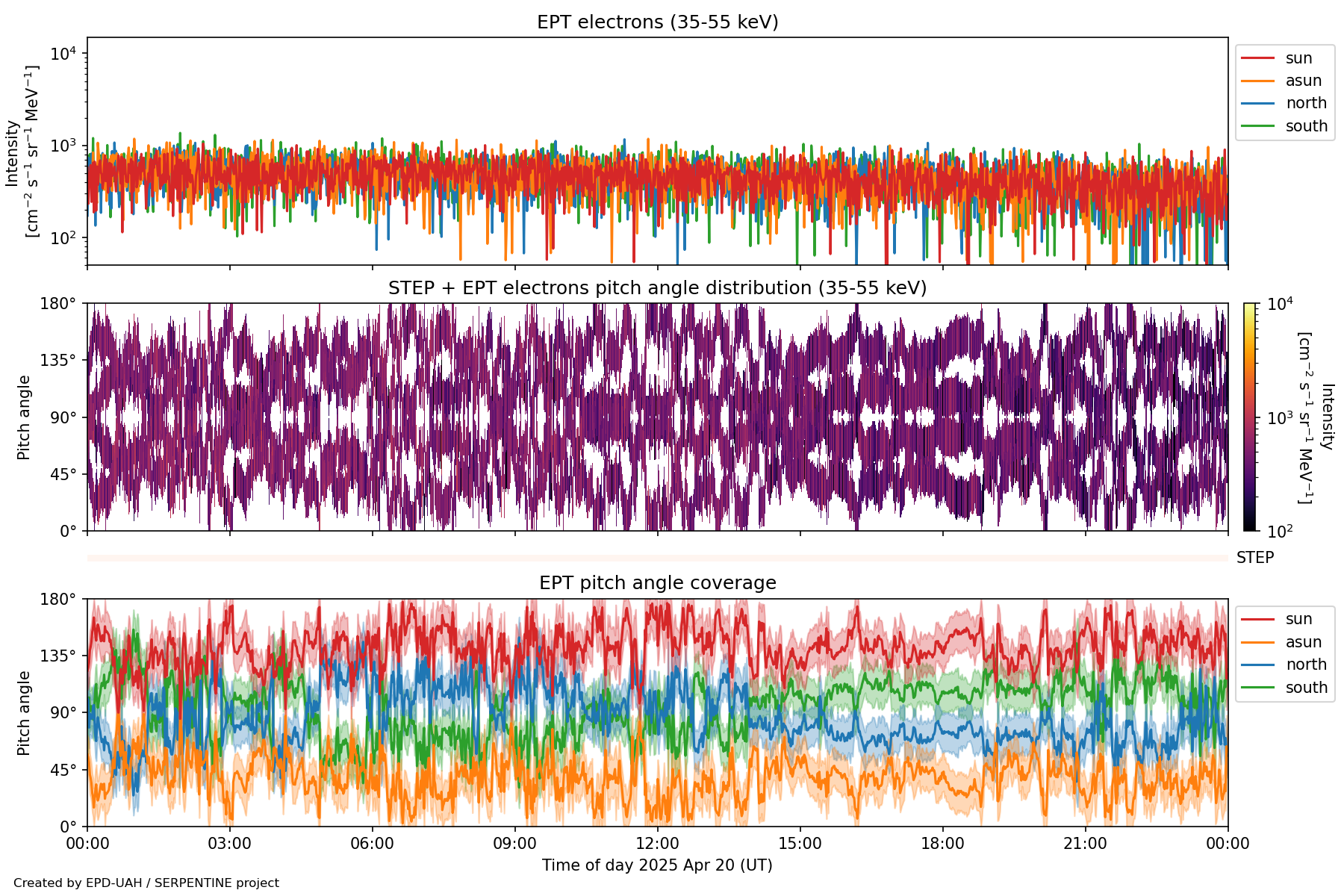Screen dimensions: 1344x896
Task: Click the asun entry in the top legend
Action: (x=1303, y=81)
